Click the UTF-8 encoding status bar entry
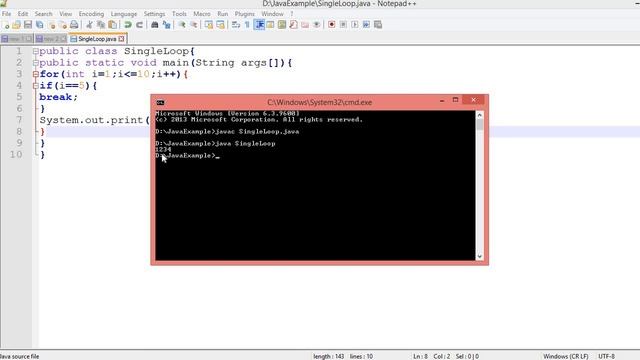This screenshot has width=640, height=360. pyautogui.click(x=606, y=356)
